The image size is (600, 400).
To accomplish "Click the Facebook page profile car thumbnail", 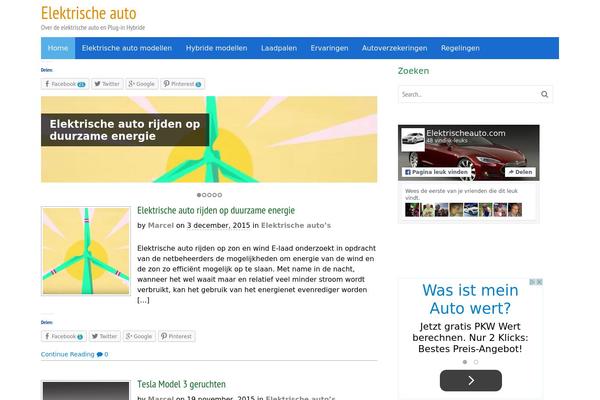I will point(413,140).
